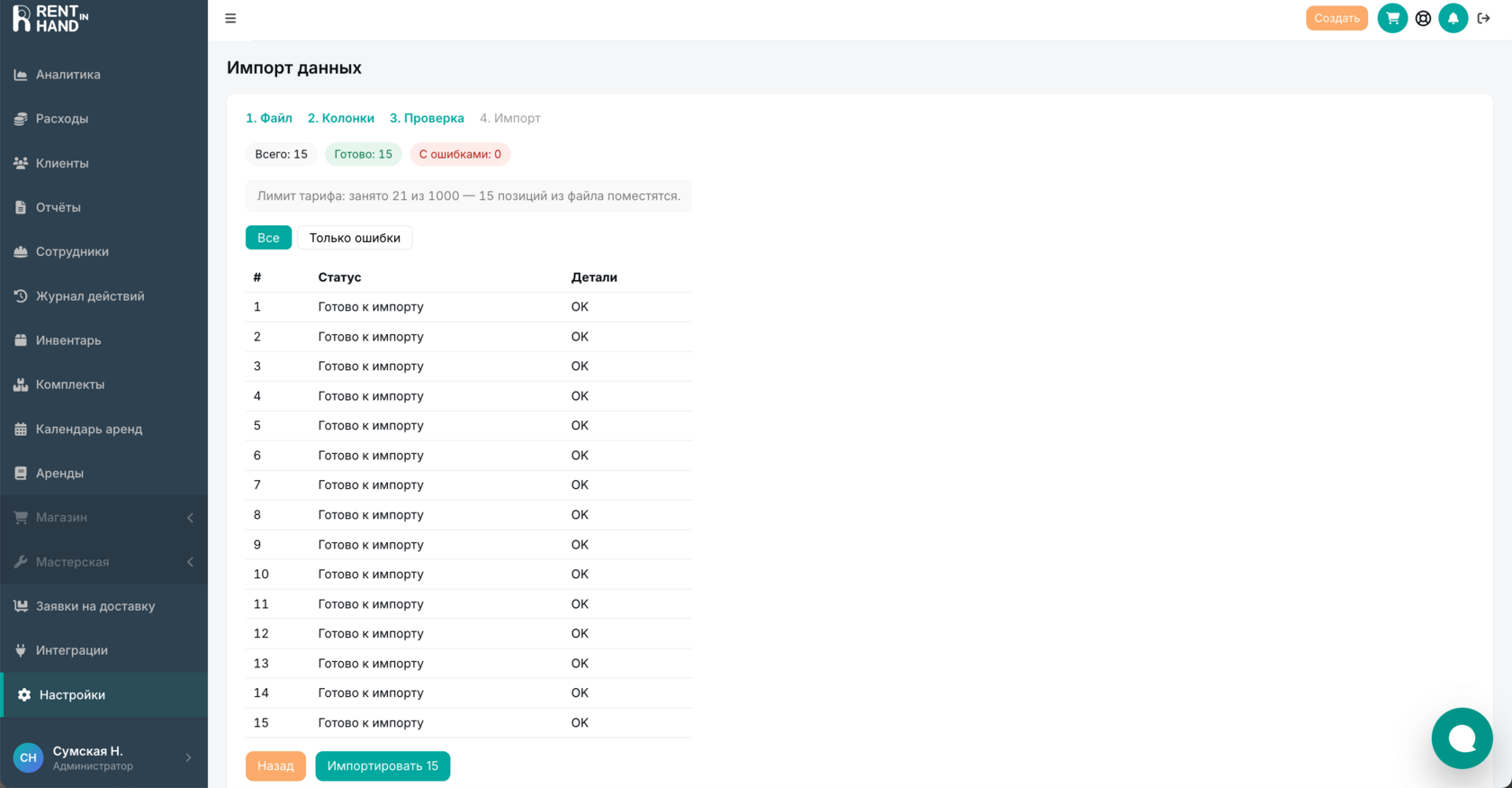Click the С ошибками: 0 badge

(460, 154)
